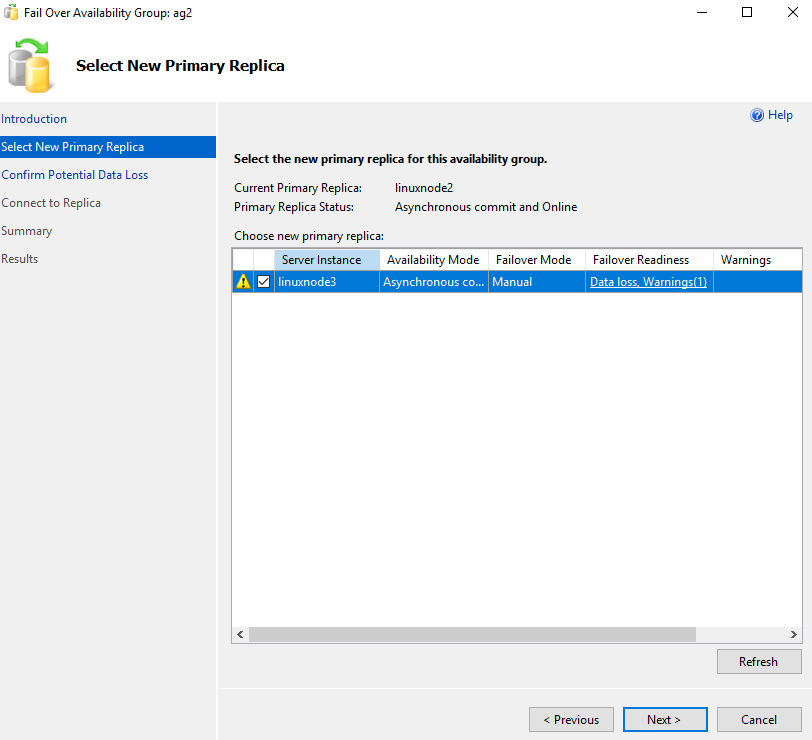Go to the Select New Primary Replica step
The width and height of the screenshot is (812, 740).
pyautogui.click(x=108, y=147)
